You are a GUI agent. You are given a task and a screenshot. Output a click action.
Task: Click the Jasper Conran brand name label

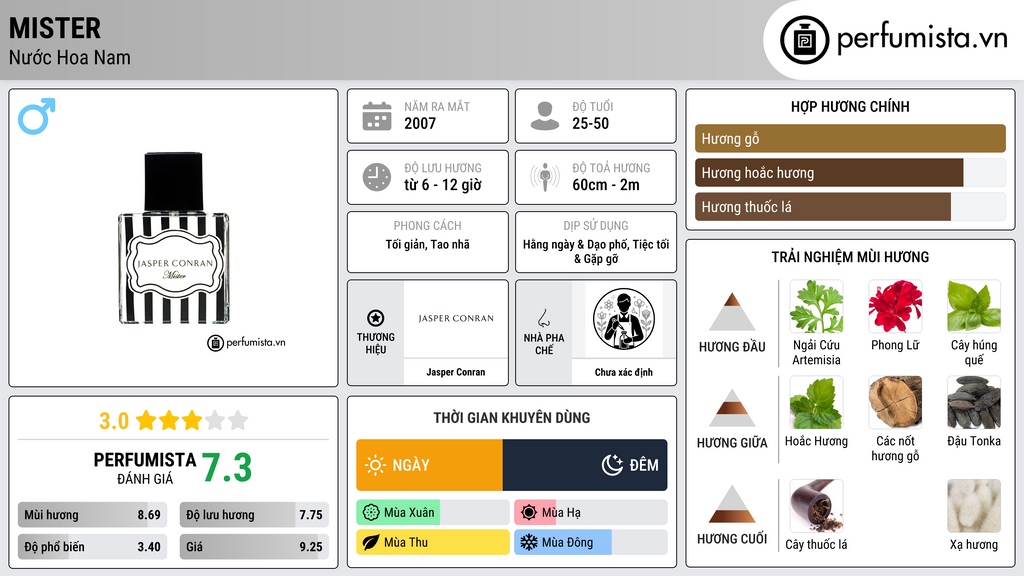click(x=456, y=372)
